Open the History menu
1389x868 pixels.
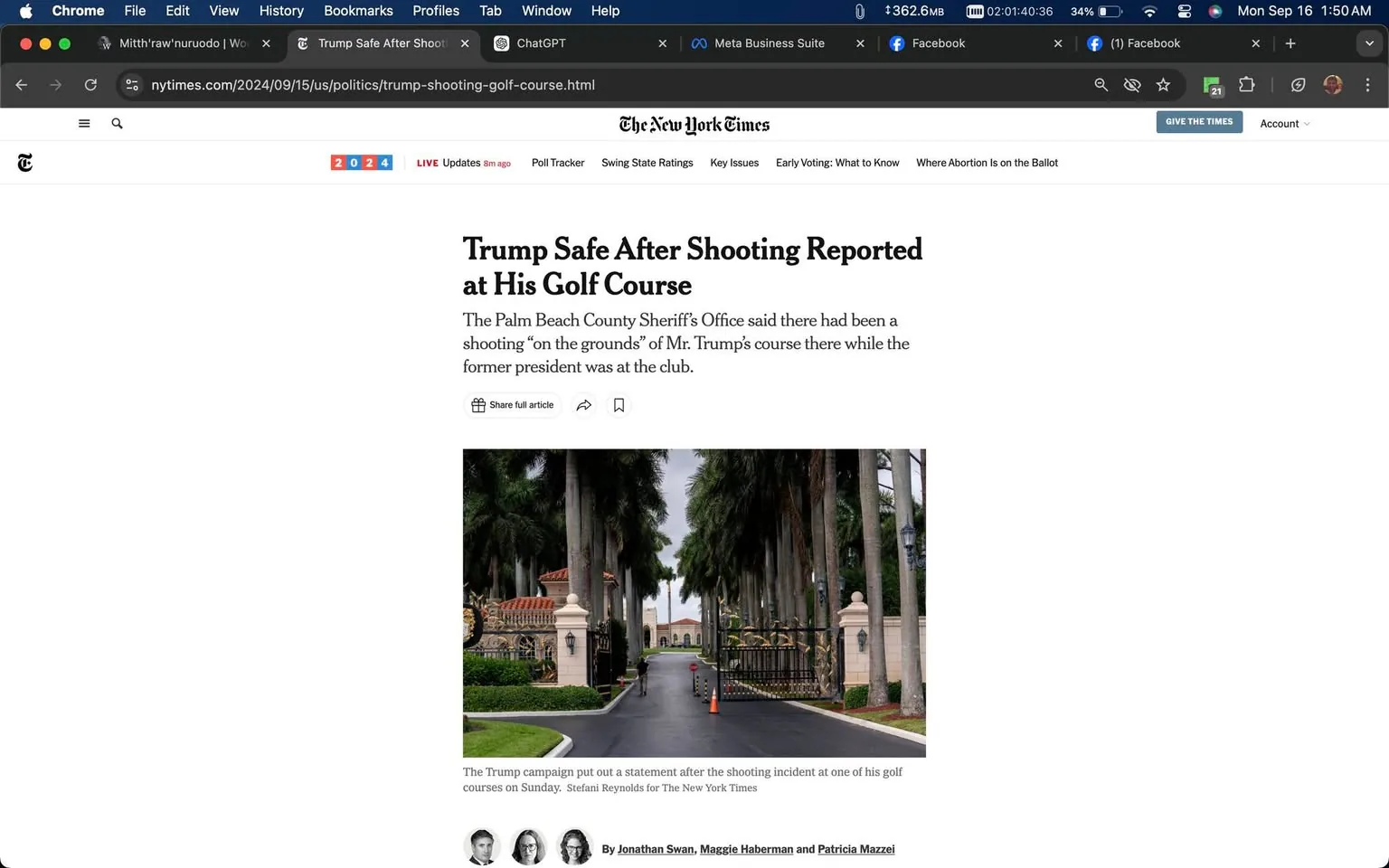tap(280, 11)
